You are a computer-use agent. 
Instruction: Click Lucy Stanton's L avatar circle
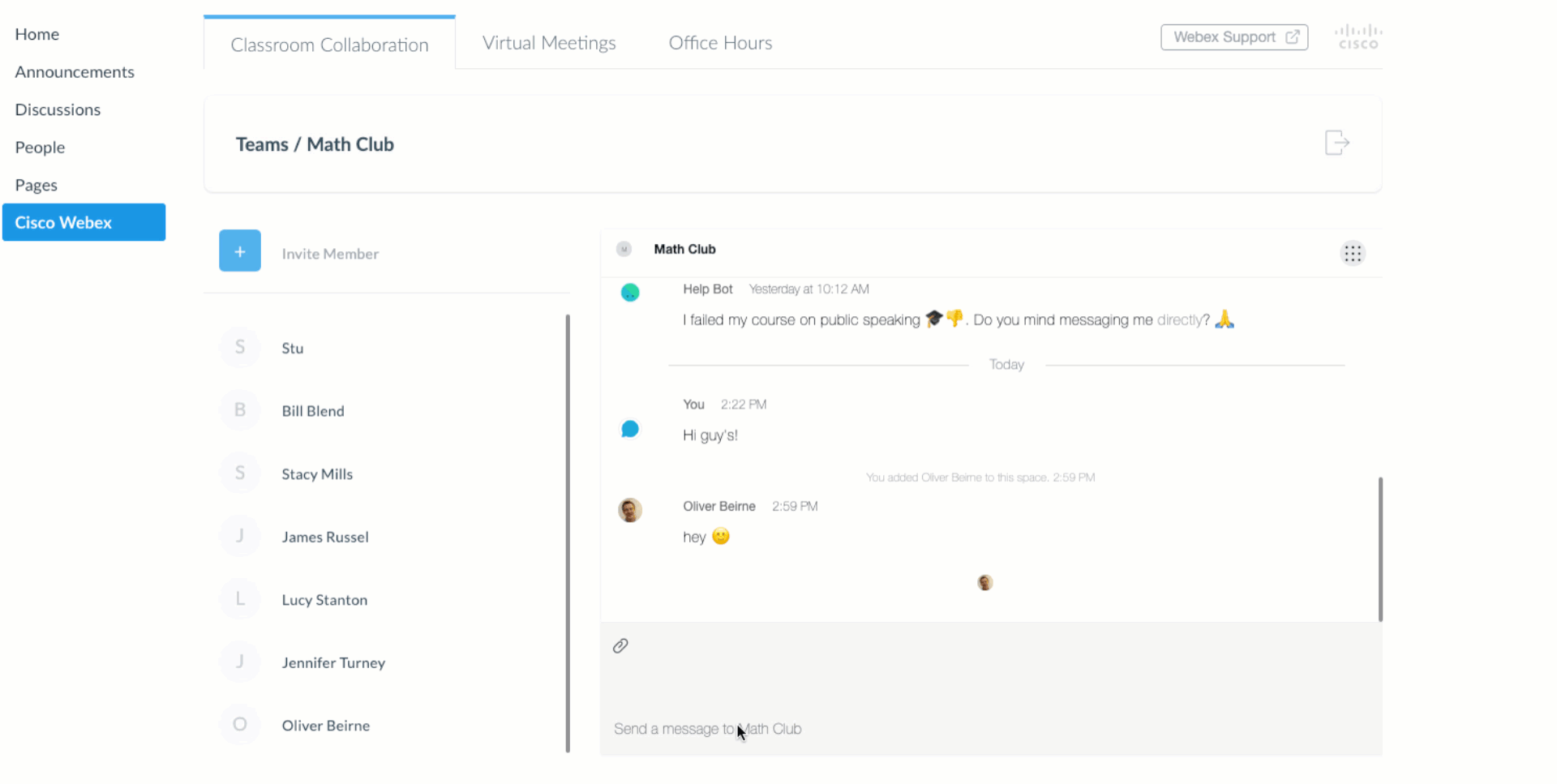(x=240, y=599)
